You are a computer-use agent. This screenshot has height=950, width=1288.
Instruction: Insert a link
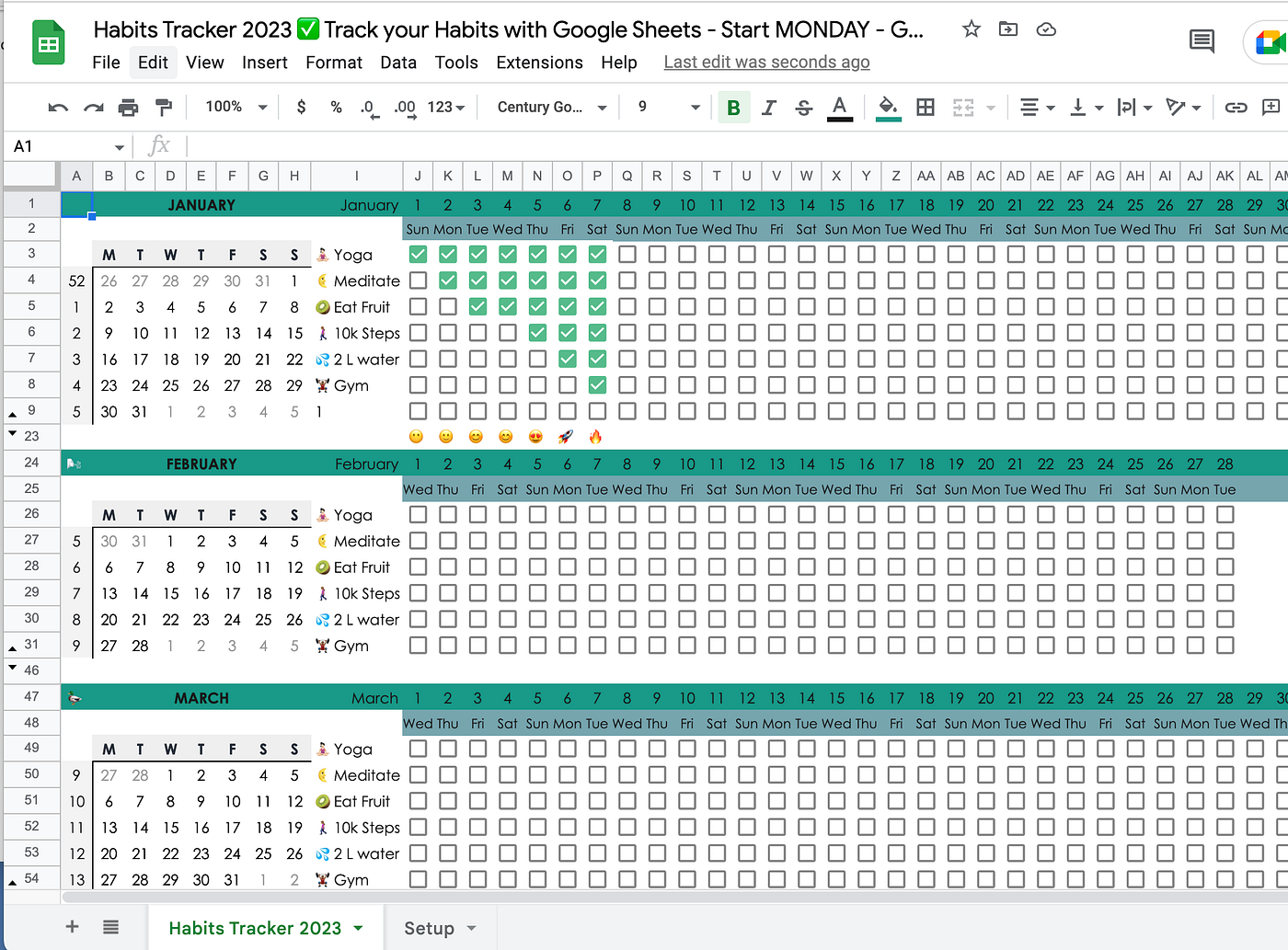click(1236, 107)
